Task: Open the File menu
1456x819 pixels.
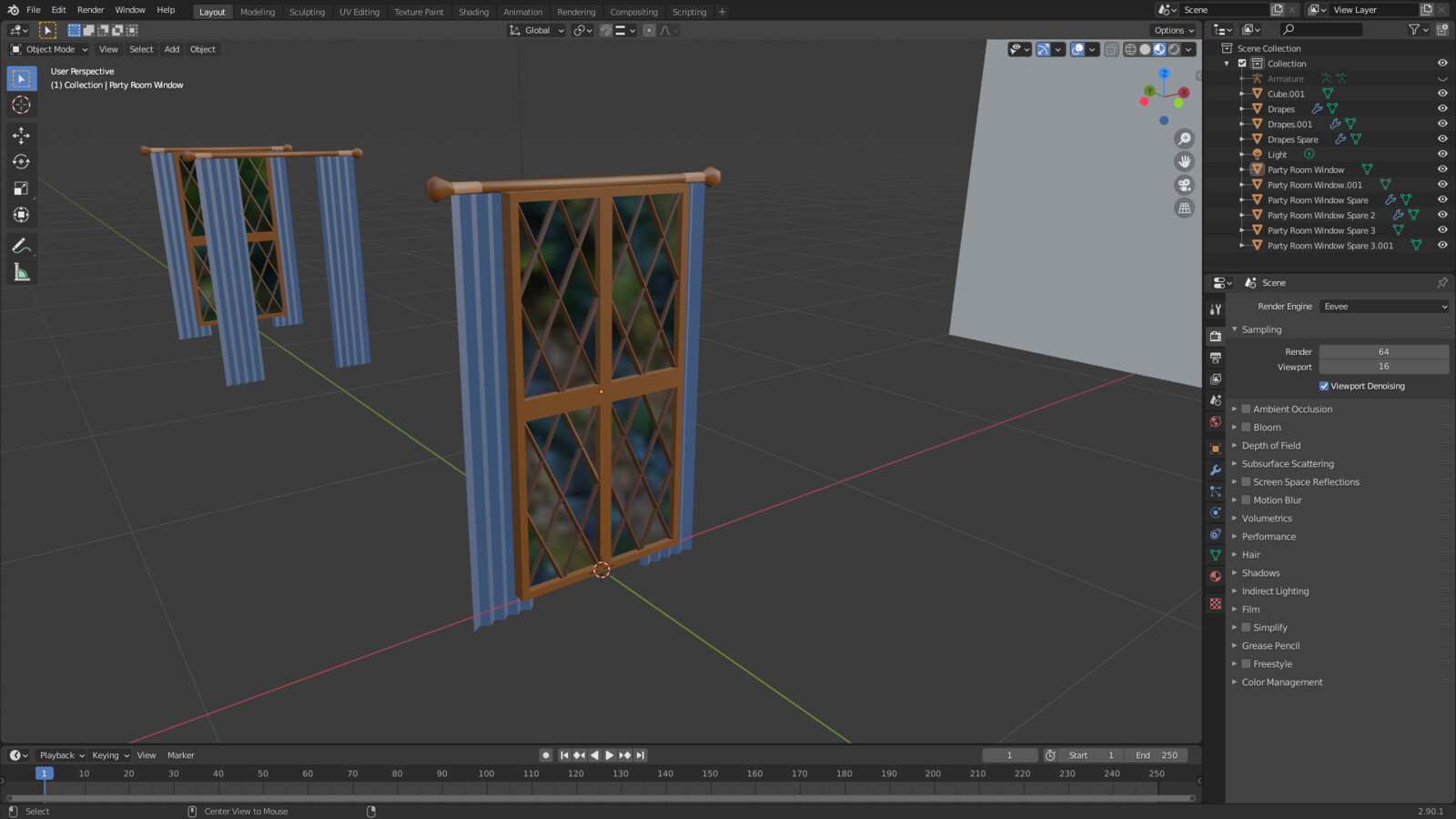Action: tap(34, 10)
